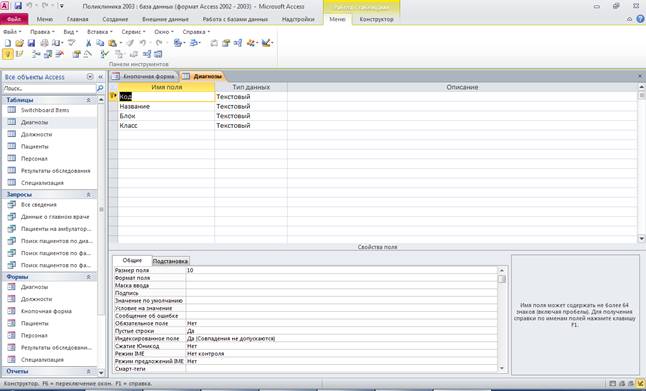Image resolution: width=646 pixels, height=391 pixels.
Task: Click the Print Preview toolbar icon
Action: tap(56, 43)
